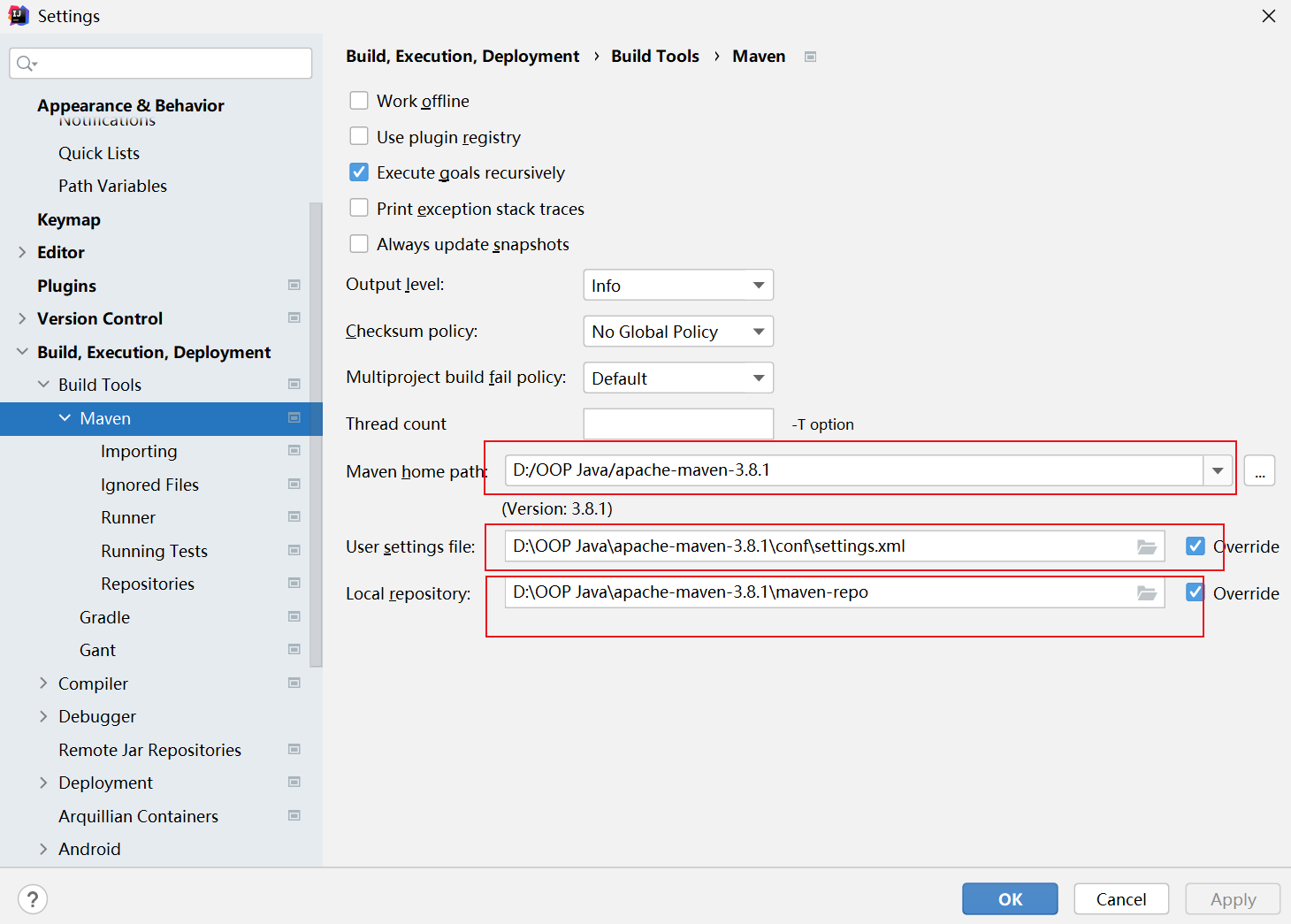The image size is (1291, 924).
Task: Click the help question mark icon
Action: tap(33, 899)
